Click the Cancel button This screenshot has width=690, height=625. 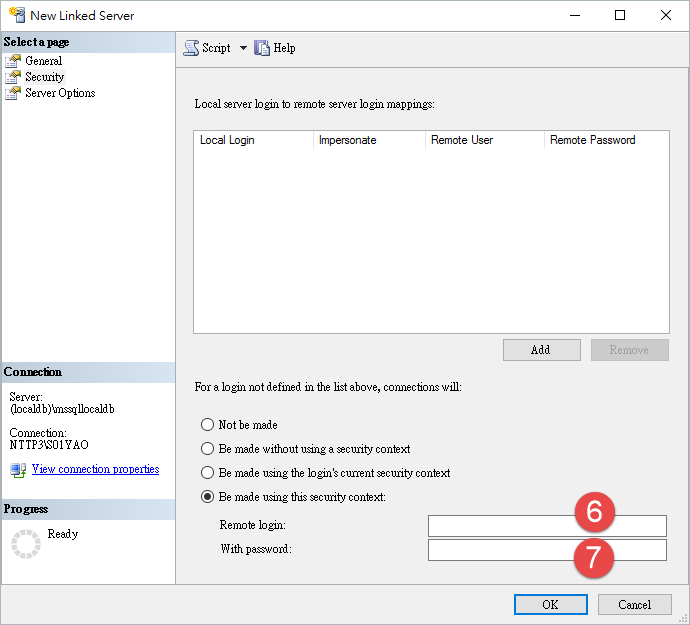(x=635, y=605)
